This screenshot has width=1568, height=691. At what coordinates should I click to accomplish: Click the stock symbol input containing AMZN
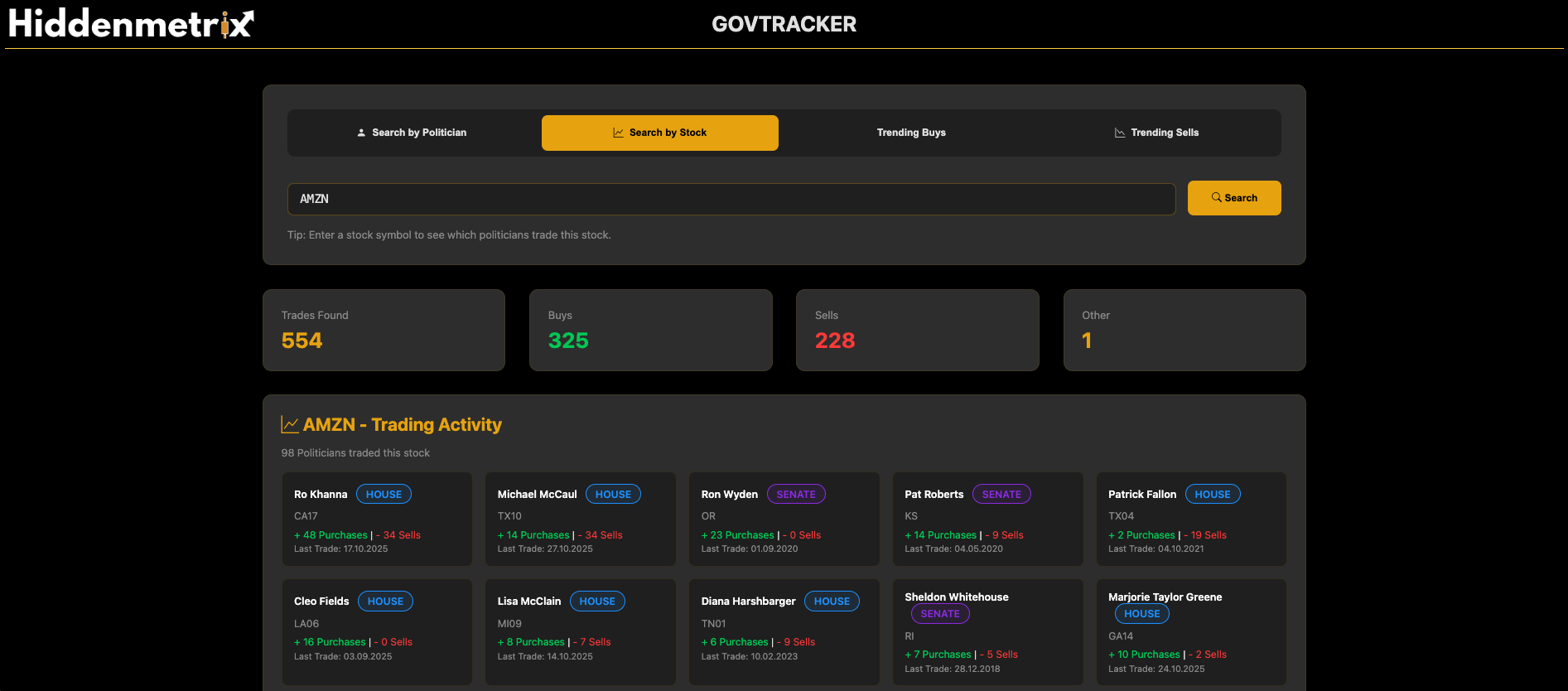[x=731, y=199]
